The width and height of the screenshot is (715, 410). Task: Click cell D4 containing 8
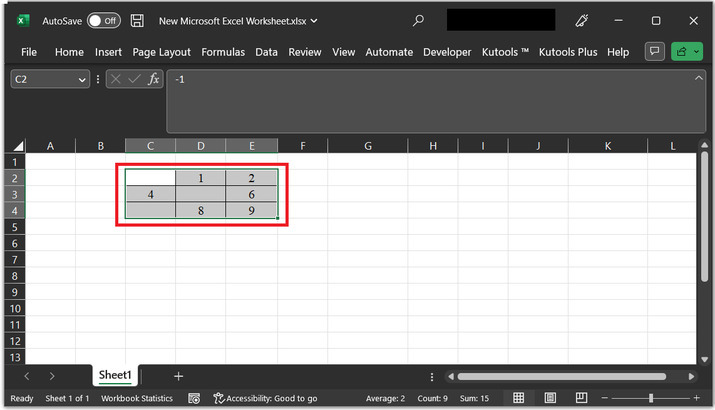200,211
